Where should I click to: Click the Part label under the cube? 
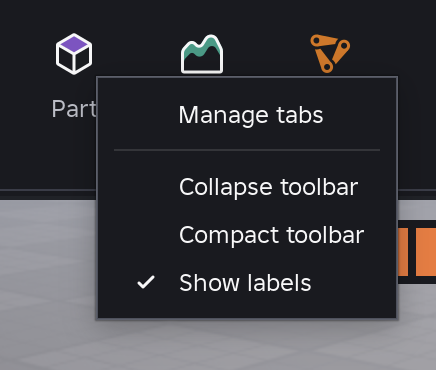74,109
